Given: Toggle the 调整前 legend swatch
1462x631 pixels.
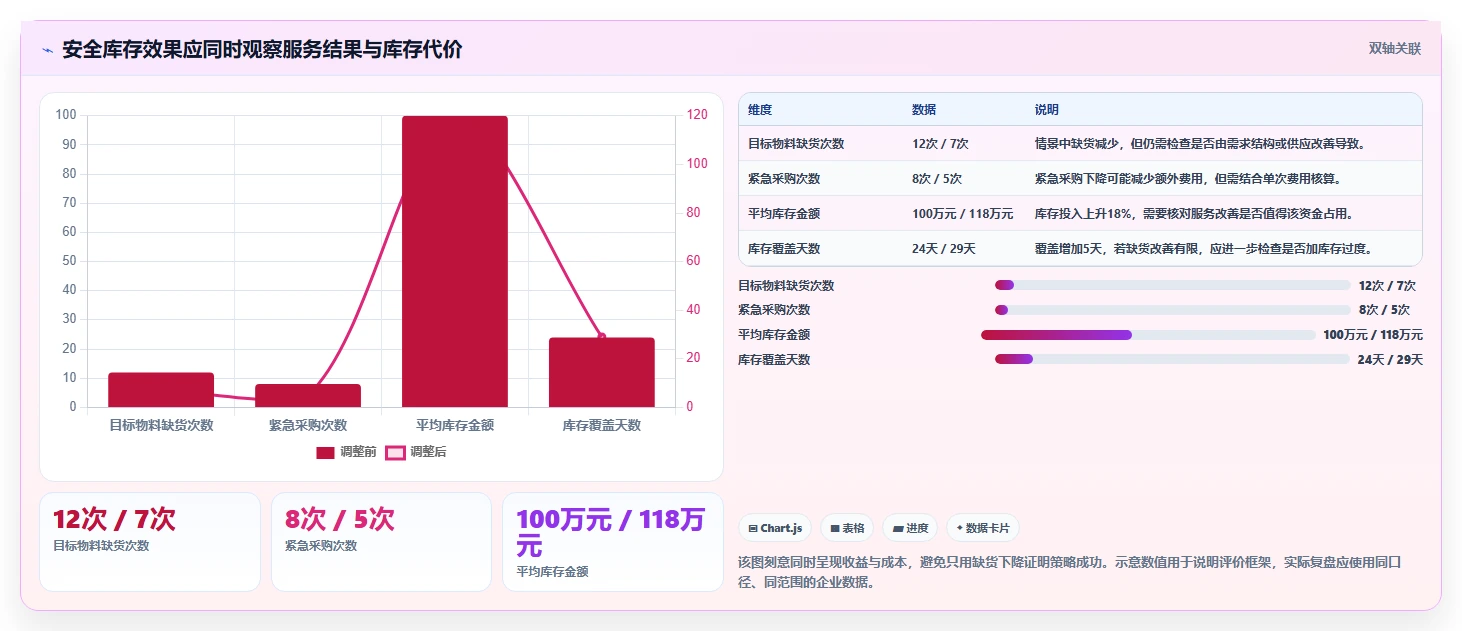Looking at the screenshot, I should [325, 453].
